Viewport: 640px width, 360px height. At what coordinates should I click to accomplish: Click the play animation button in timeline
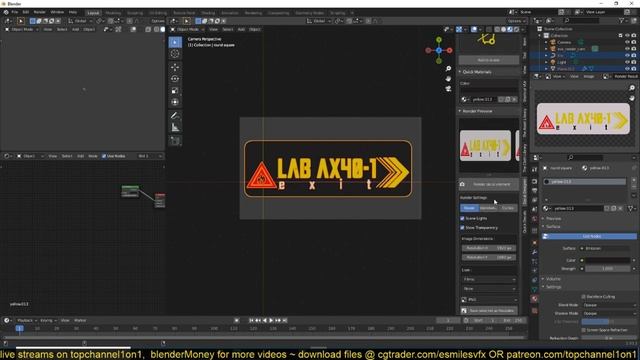pos(271,320)
